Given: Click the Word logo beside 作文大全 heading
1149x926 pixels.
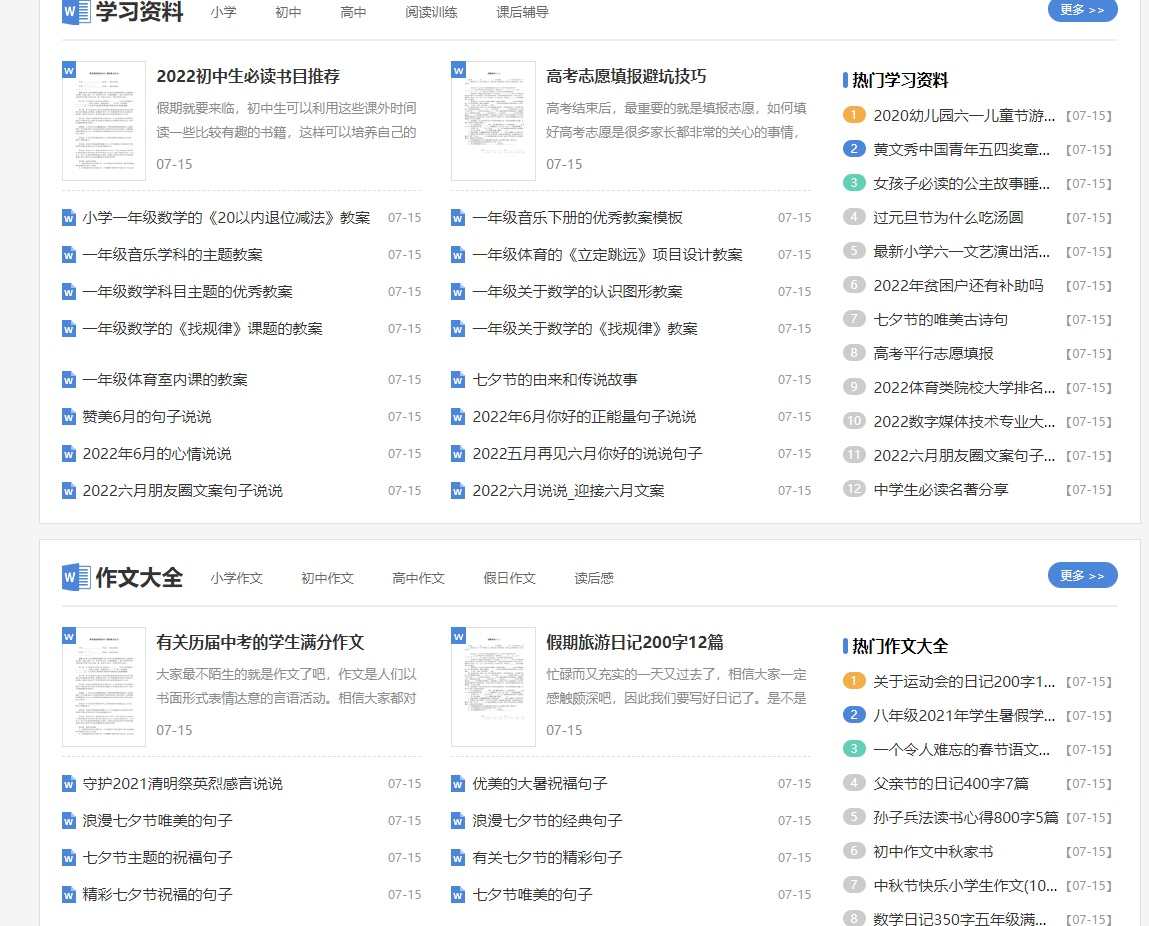Looking at the screenshot, I should coord(76,577).
